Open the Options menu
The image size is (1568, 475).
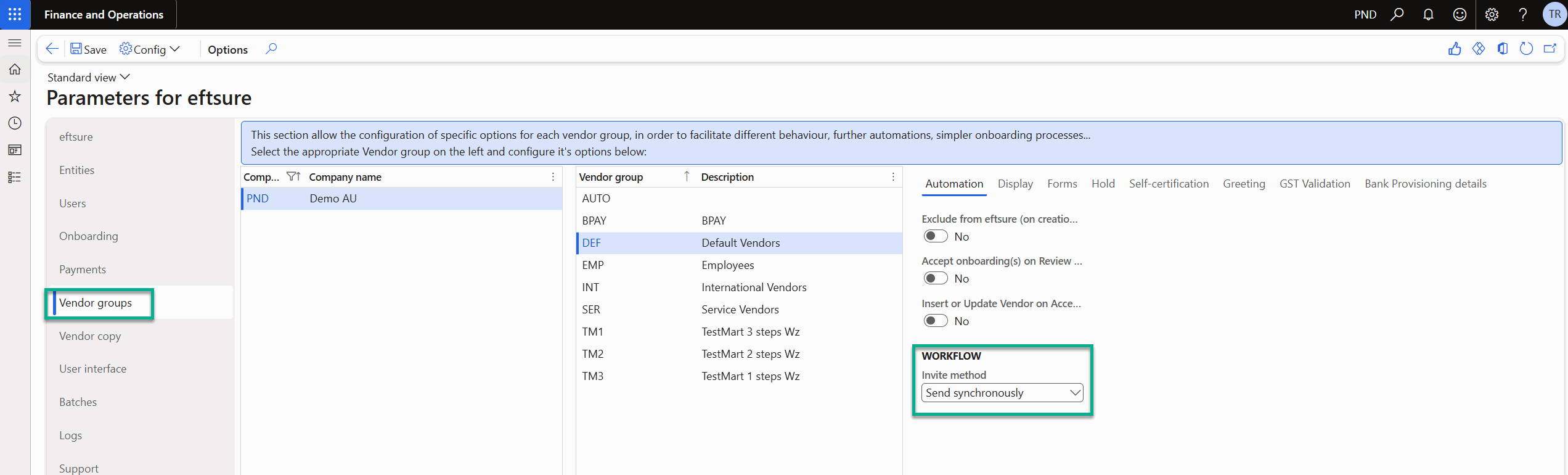point(227,49)
